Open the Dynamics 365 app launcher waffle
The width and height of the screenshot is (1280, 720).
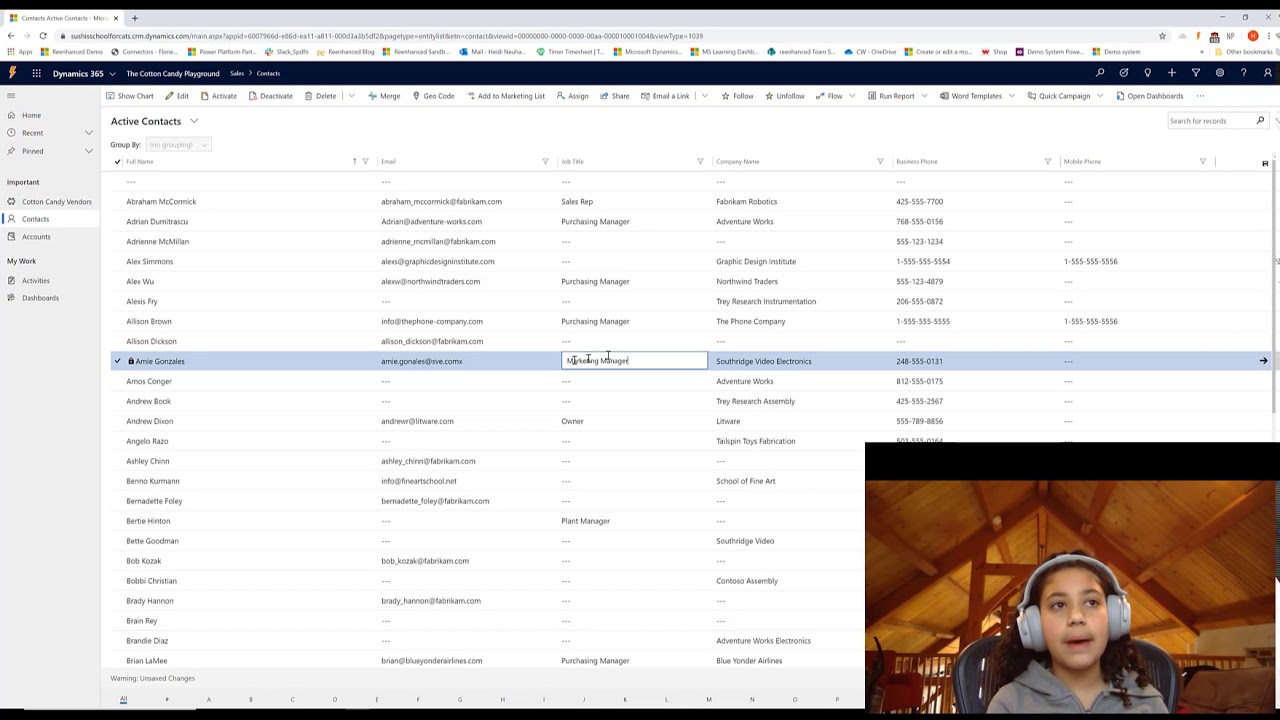tap(36, 73)
